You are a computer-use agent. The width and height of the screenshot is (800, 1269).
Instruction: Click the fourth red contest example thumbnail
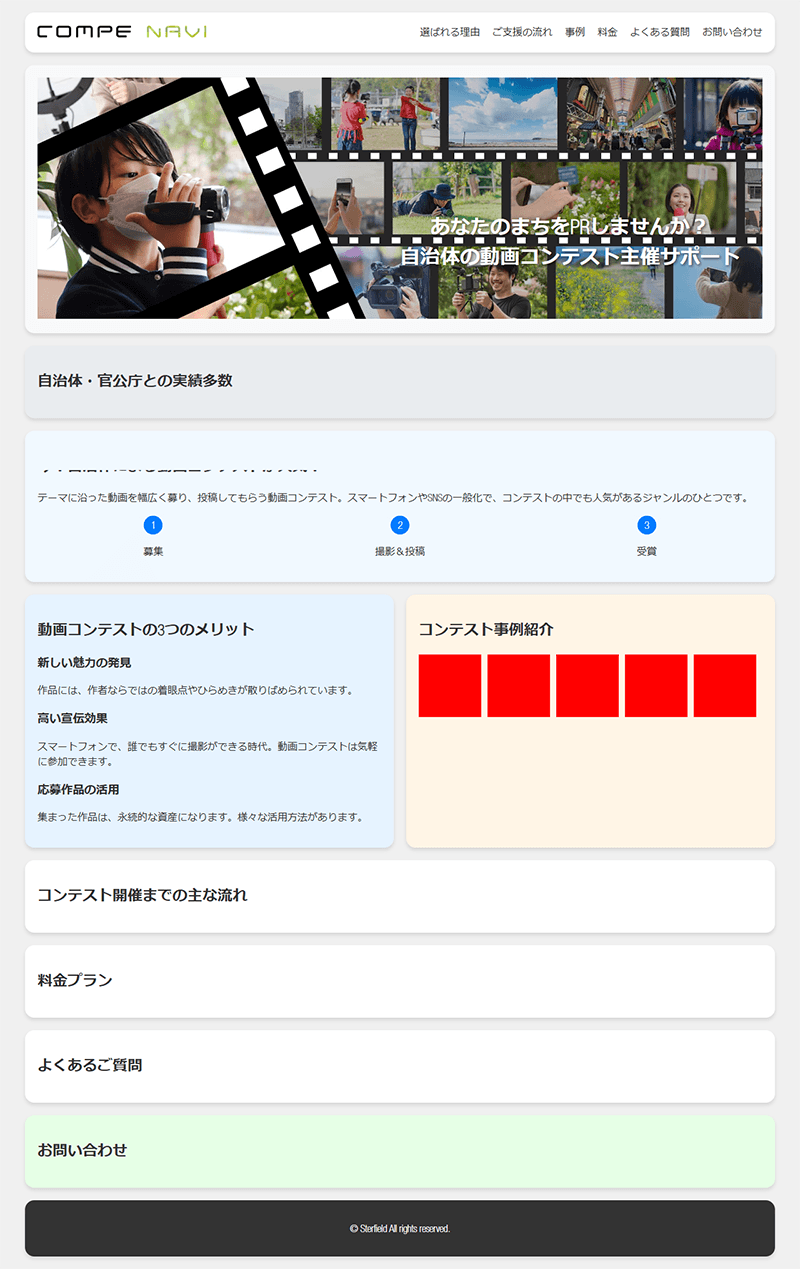pyautogui.click(x=656, y=686)
